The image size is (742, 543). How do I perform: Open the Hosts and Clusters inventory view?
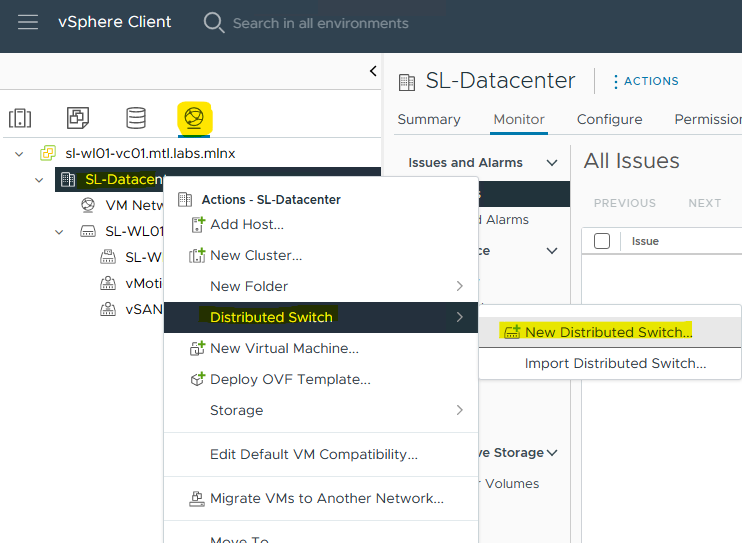click(20, 118)
